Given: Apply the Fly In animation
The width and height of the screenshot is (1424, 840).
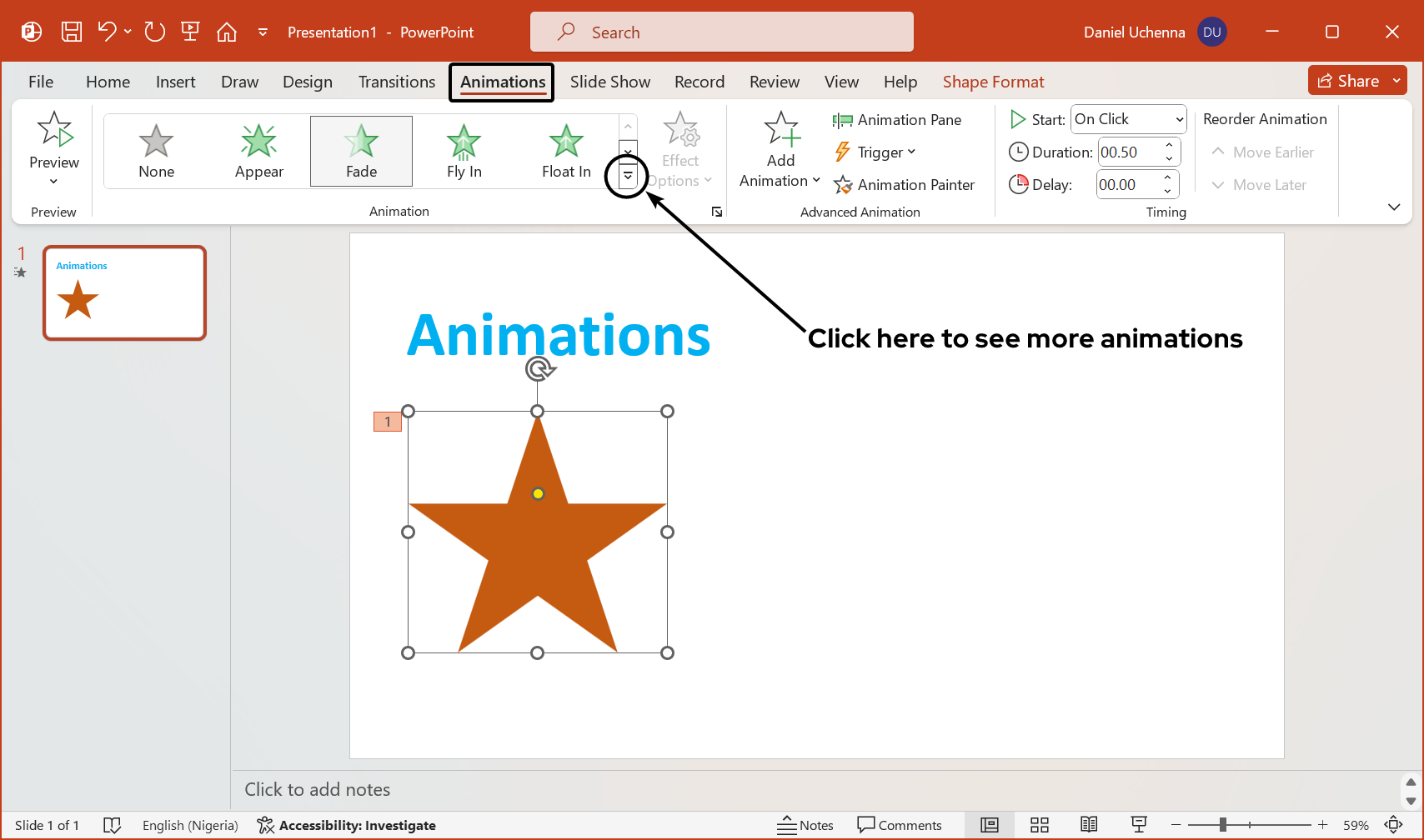Looking at the screenshot, I should pyautogui.click(x=464, y=151).
